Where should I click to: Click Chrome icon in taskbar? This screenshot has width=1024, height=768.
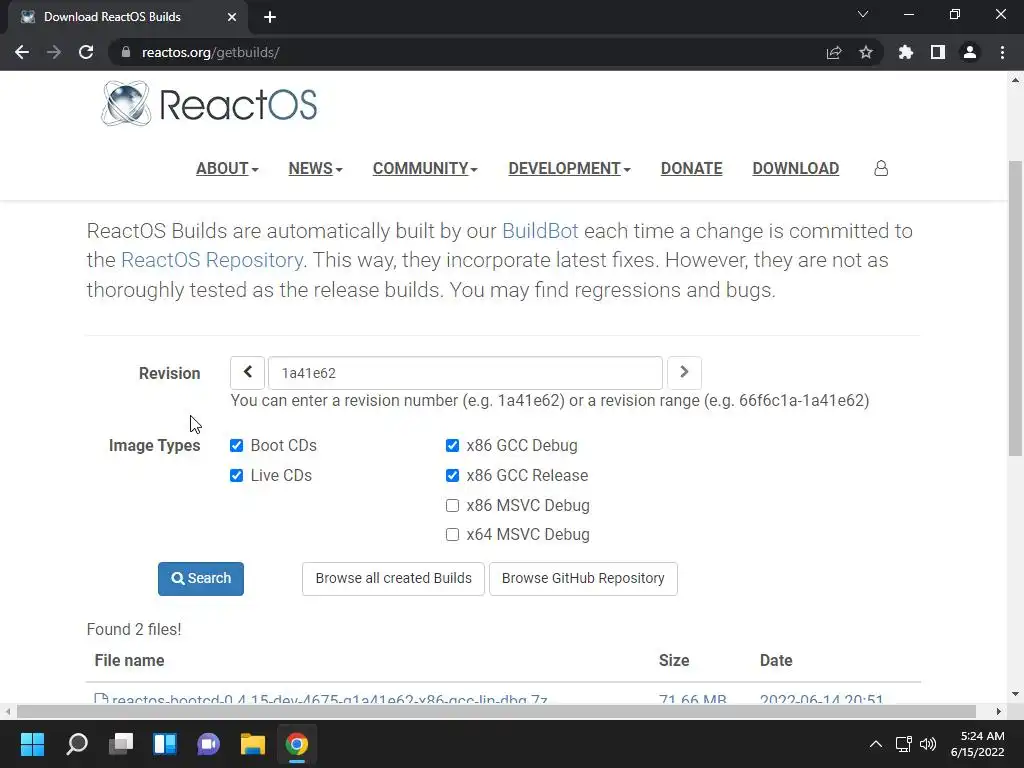296,744
